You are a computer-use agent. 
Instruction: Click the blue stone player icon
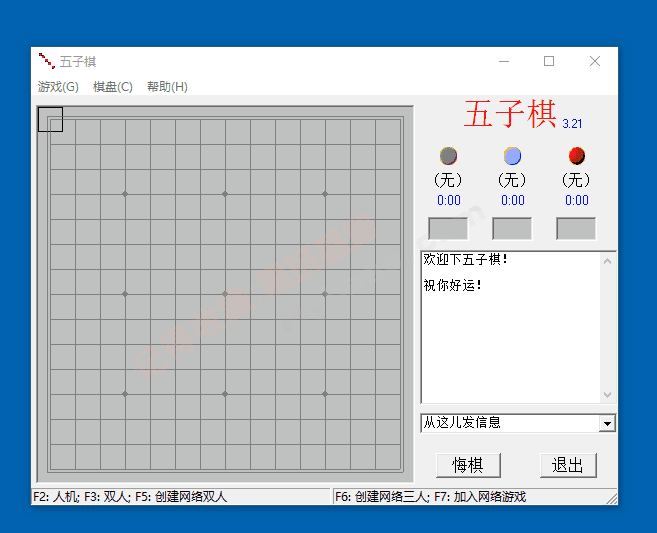(x=512, y=156)
